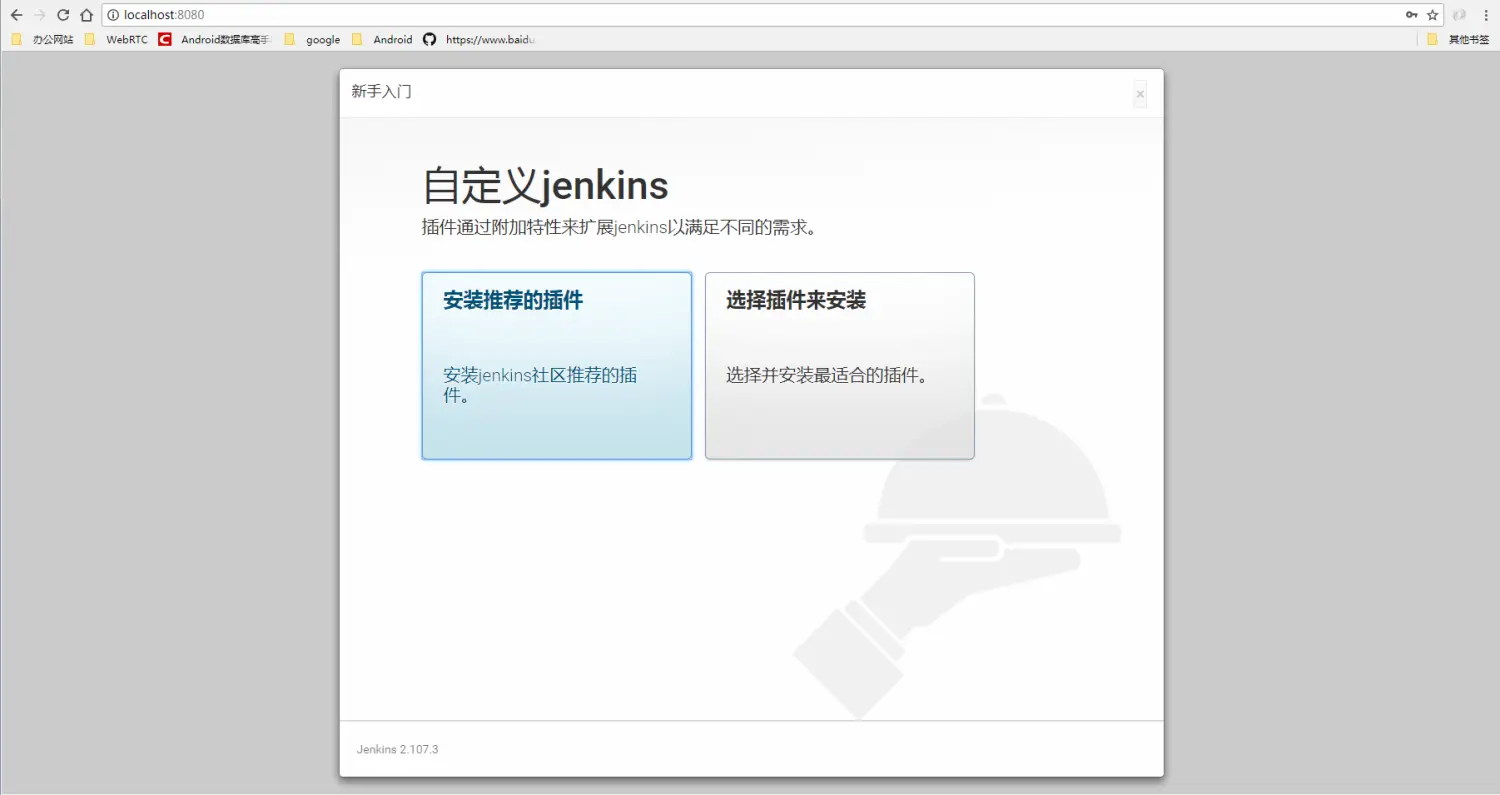Click the 新手入门 dialog title
This screenshot has height=795, width=1500.
click(x=381, y=92)
